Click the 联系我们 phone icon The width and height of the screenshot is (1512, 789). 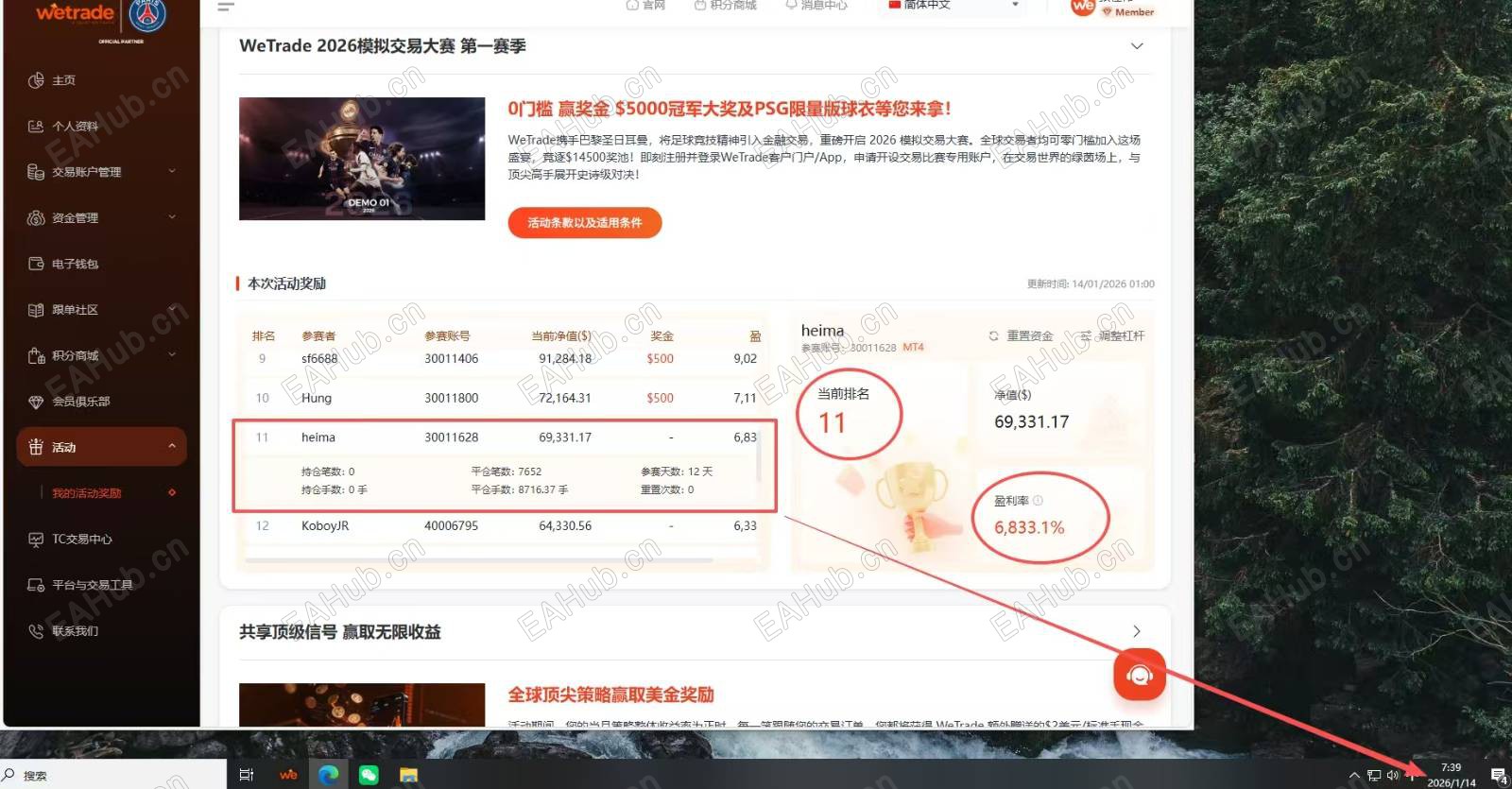[x=36, y=631]
